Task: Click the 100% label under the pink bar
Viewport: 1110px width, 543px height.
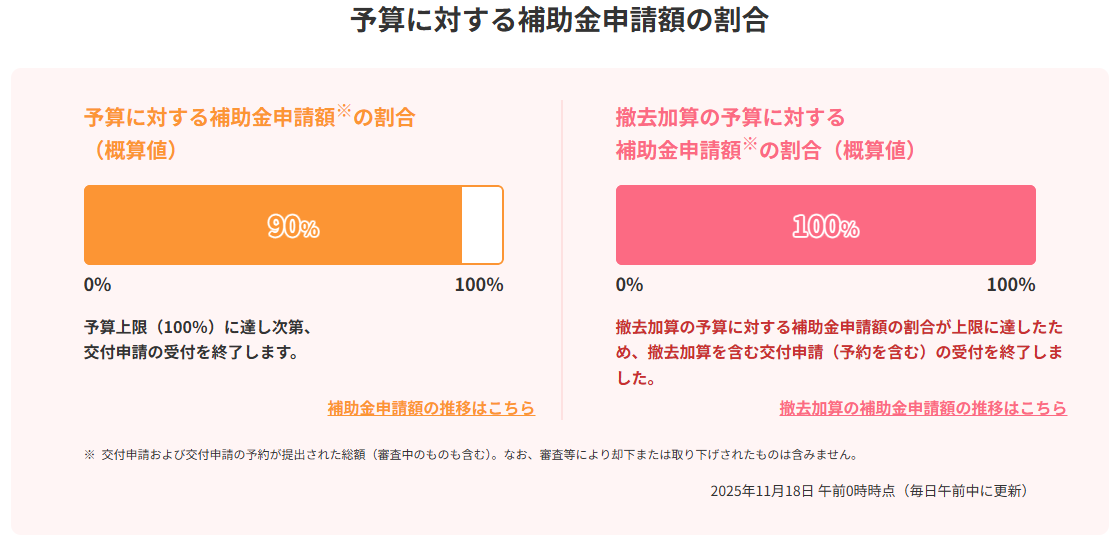Action: (1011, 284)
